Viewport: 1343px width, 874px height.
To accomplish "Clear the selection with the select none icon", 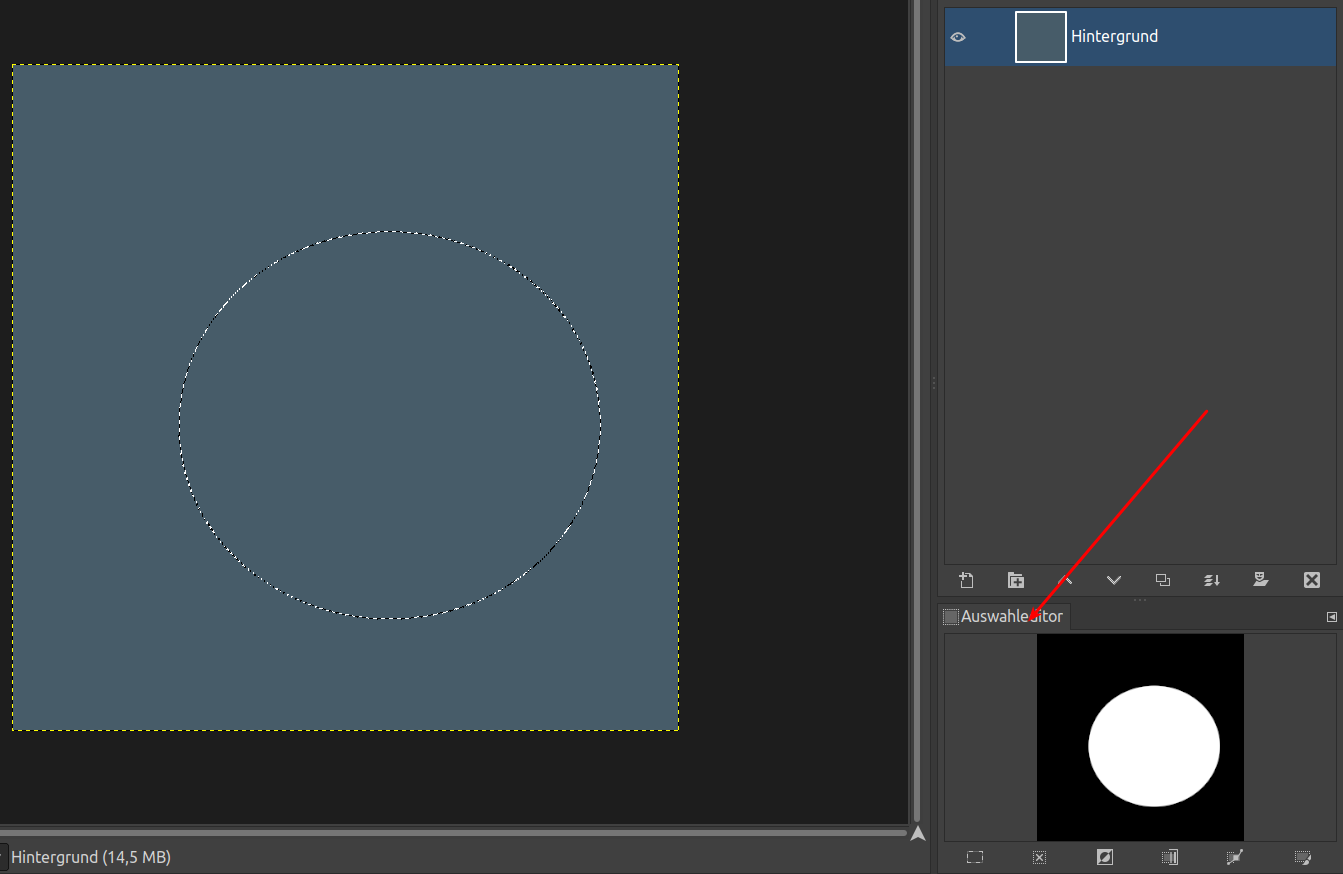I will click(x=1039, y=857).
